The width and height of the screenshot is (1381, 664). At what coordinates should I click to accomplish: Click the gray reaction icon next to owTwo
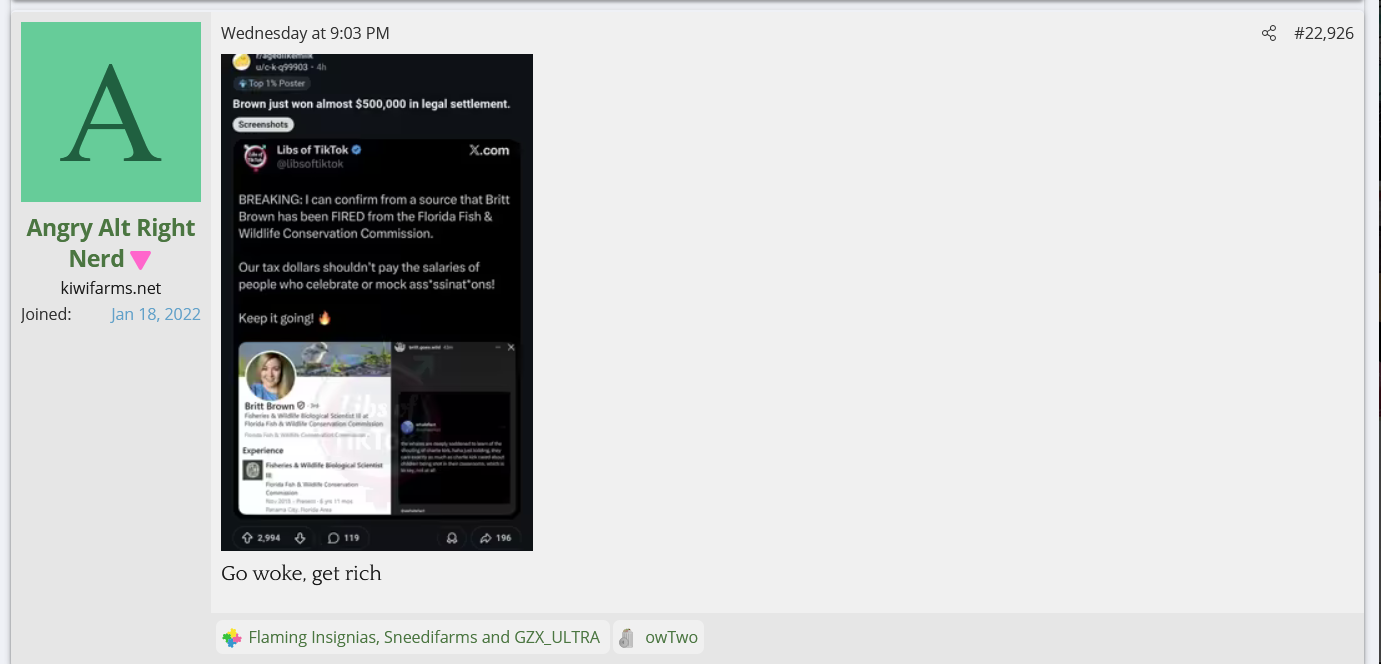tap(627, 637)
